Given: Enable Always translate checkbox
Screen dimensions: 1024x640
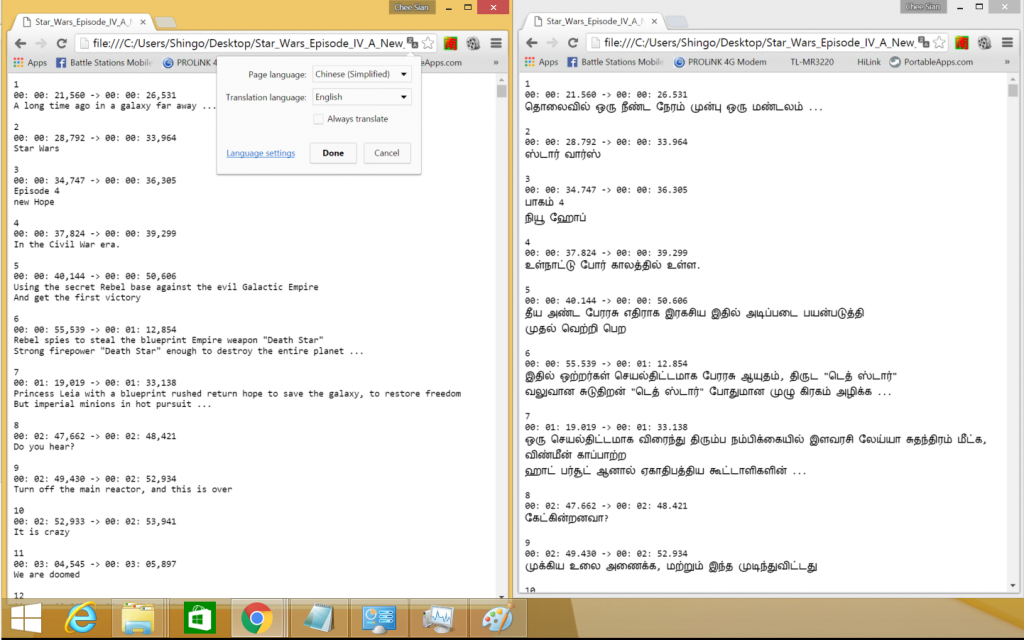Looking at the screenshot, I should click(318, 119).
